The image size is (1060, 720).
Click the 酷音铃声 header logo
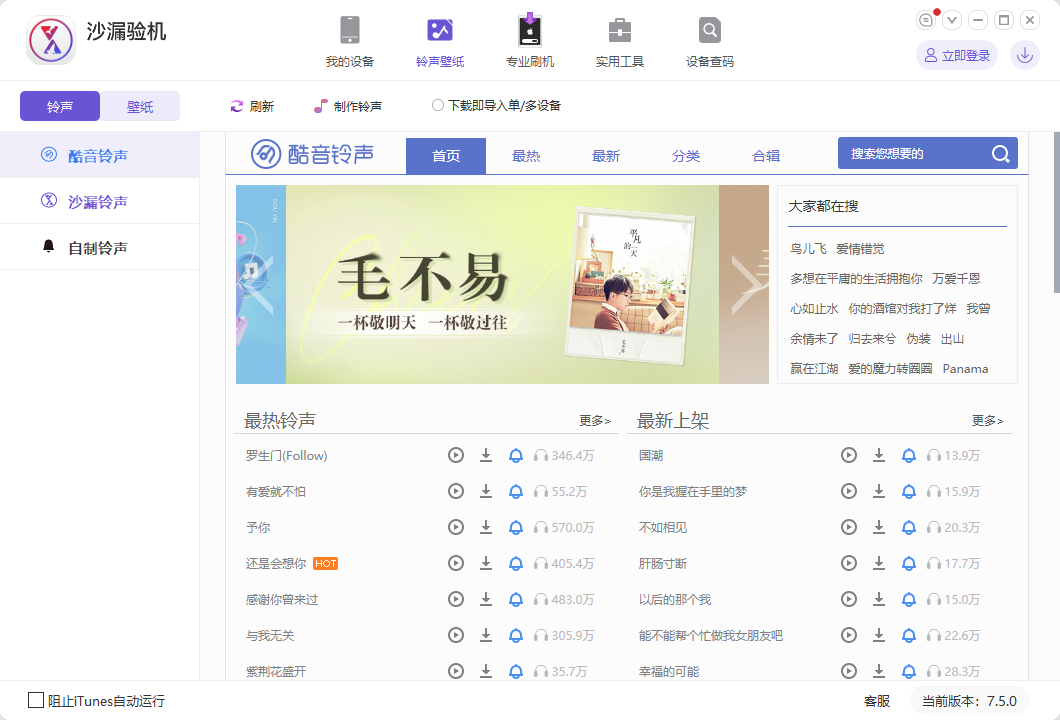[312, 154]
